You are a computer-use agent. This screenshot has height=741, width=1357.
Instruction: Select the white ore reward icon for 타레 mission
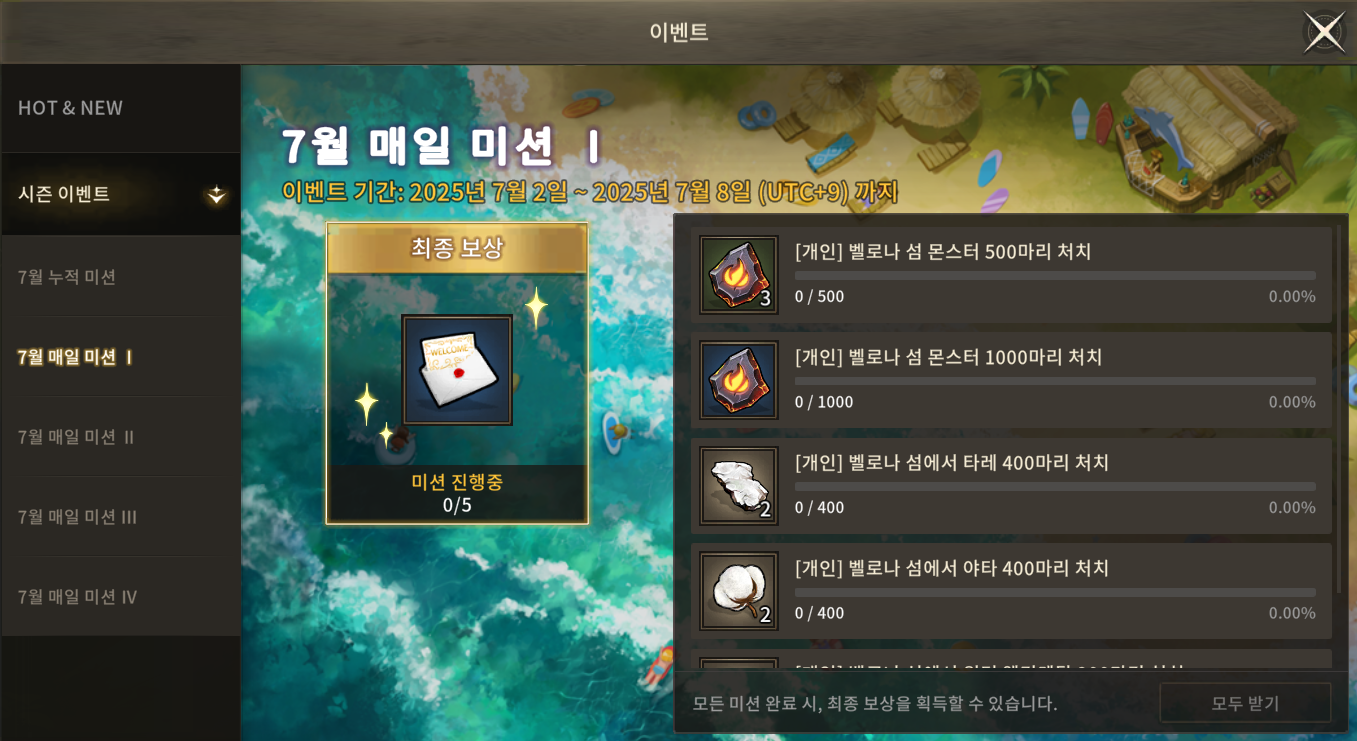[x=739, y=486]
